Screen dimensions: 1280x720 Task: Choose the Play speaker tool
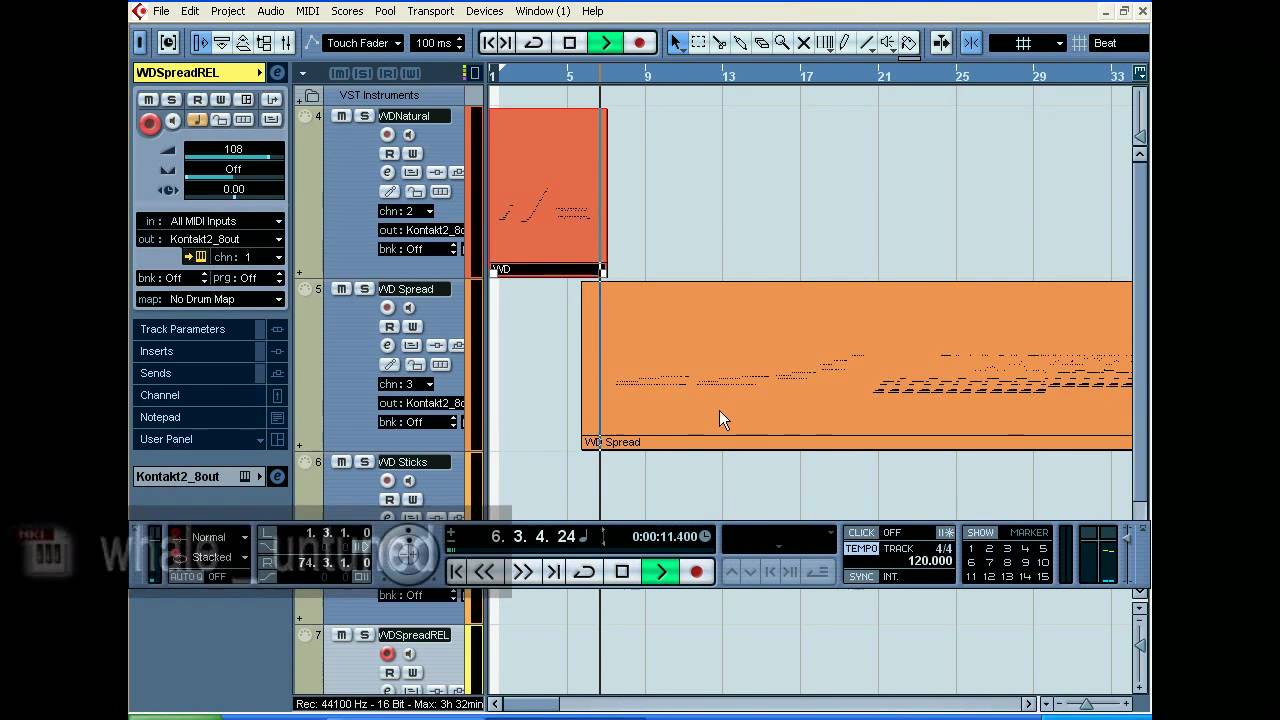point(887,43)
